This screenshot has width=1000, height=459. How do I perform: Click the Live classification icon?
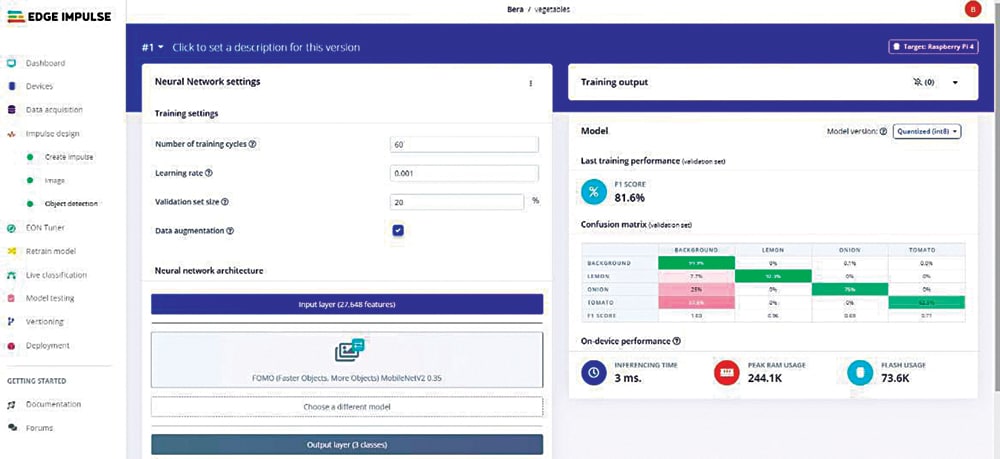click(x=11, y=274)
